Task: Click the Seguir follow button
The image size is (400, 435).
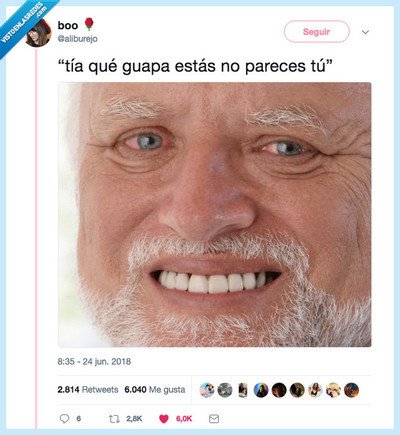Action: point(317,32)
